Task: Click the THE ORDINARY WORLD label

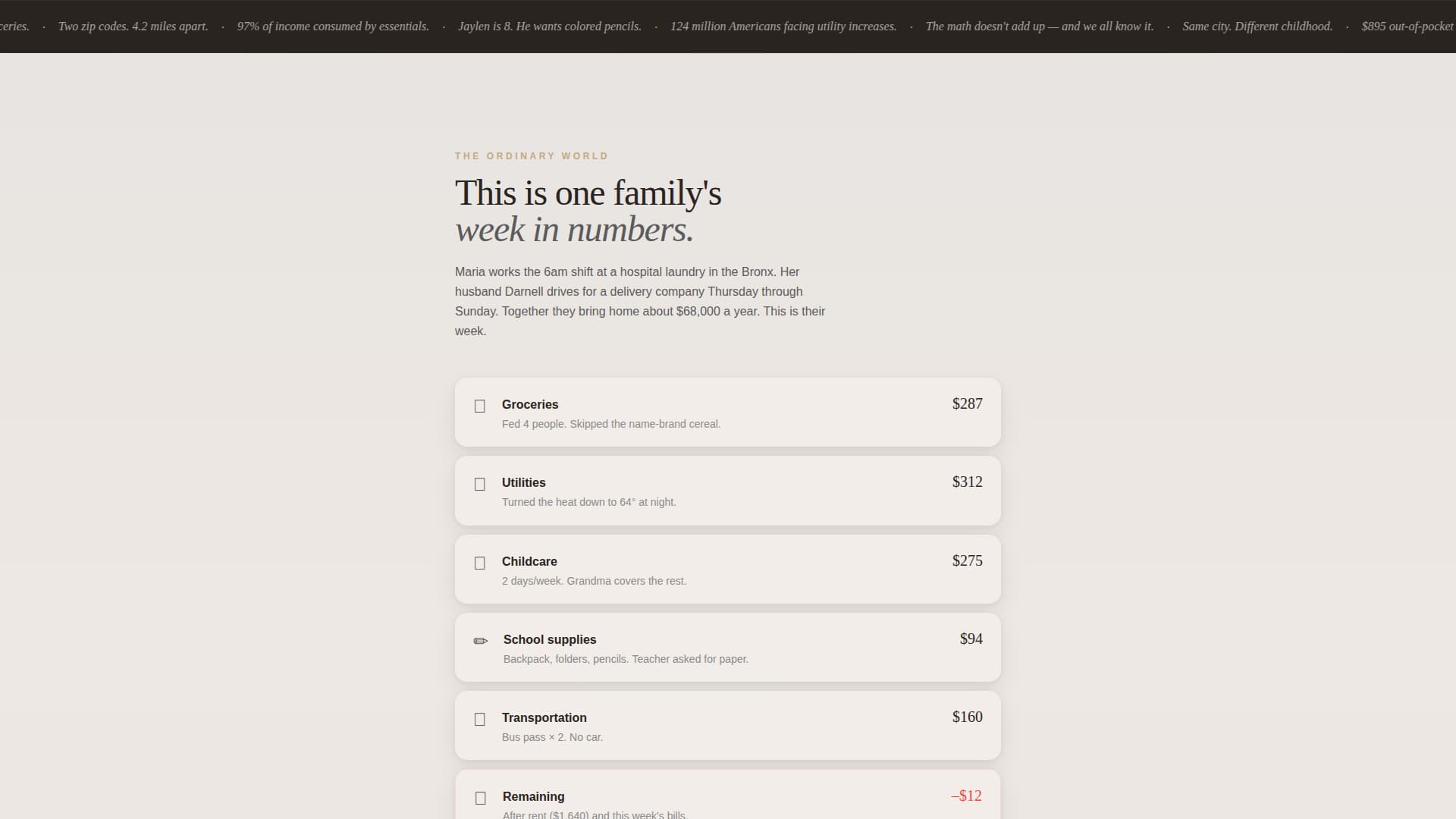Action: tap(531, 155)
